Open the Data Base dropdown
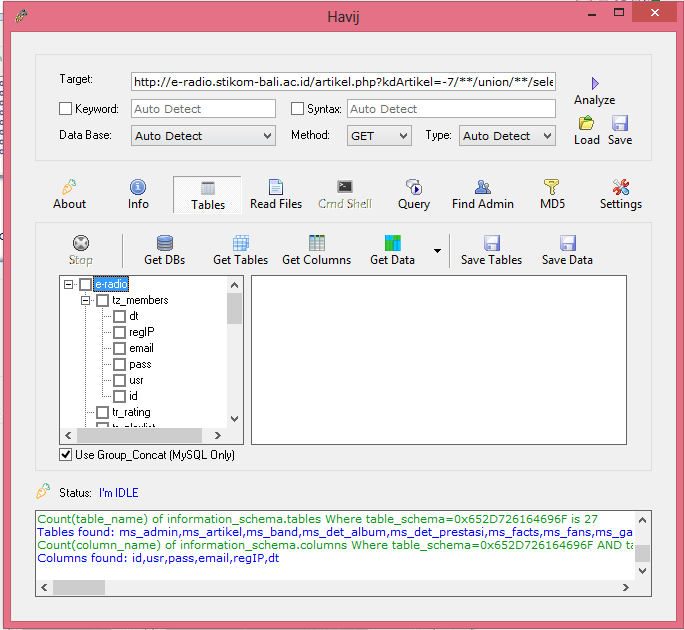Image resolution: width=684 pixels, height=630 pixels. 203,136
